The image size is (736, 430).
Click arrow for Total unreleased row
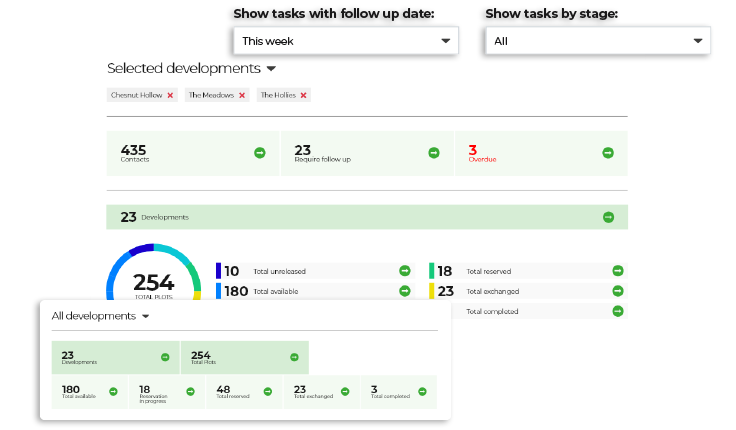point(405,271)
